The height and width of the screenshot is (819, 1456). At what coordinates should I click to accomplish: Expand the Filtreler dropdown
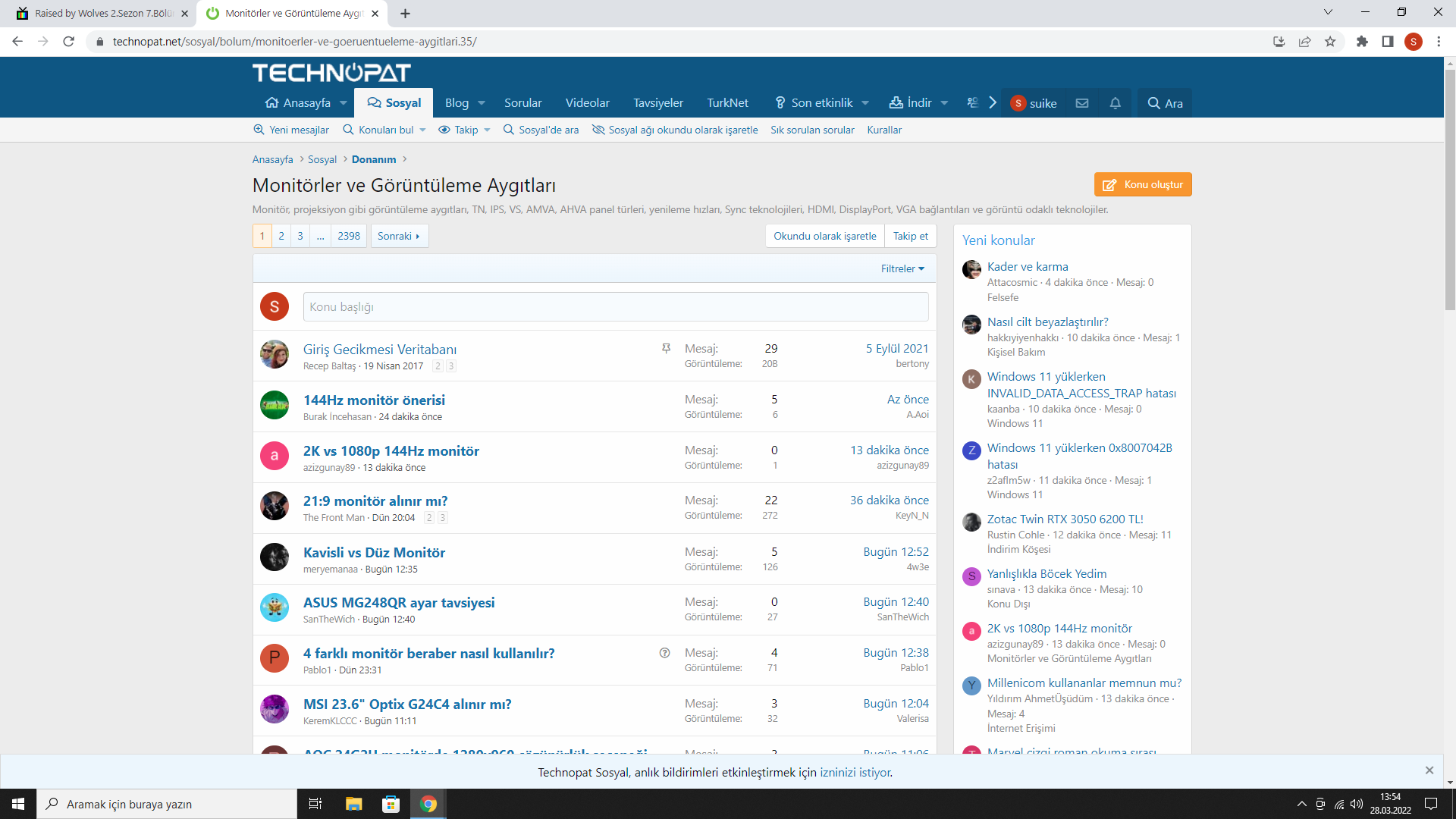coord(902,268)
